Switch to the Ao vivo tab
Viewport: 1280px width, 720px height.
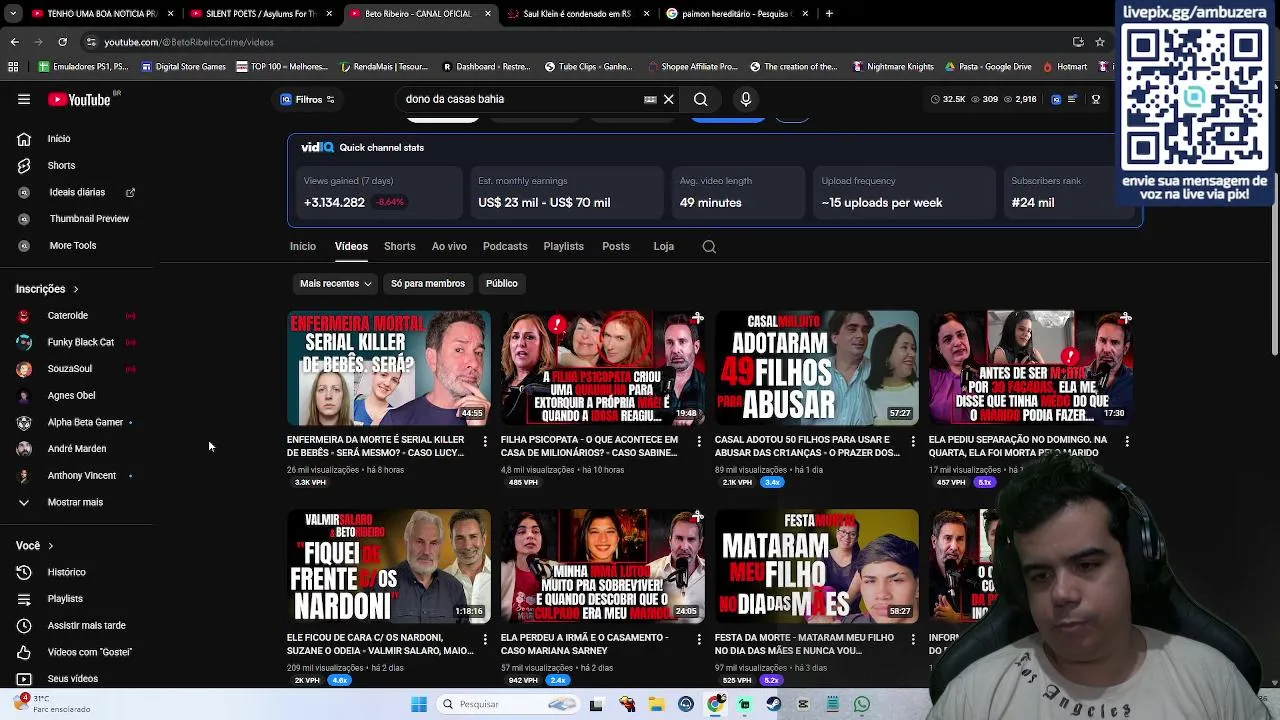pos(449,246)
